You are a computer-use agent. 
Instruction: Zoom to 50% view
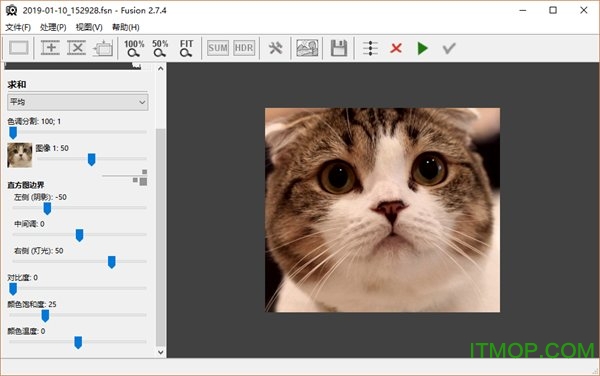160,48
